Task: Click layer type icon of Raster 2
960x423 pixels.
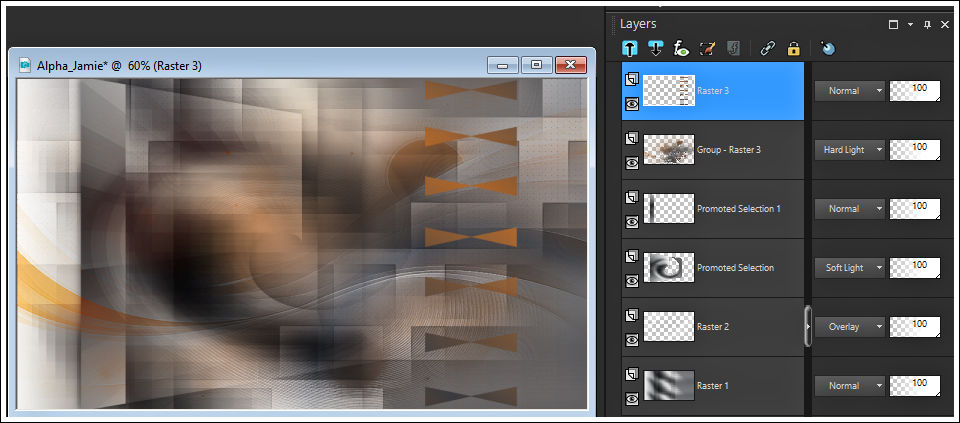Action: 632,315
